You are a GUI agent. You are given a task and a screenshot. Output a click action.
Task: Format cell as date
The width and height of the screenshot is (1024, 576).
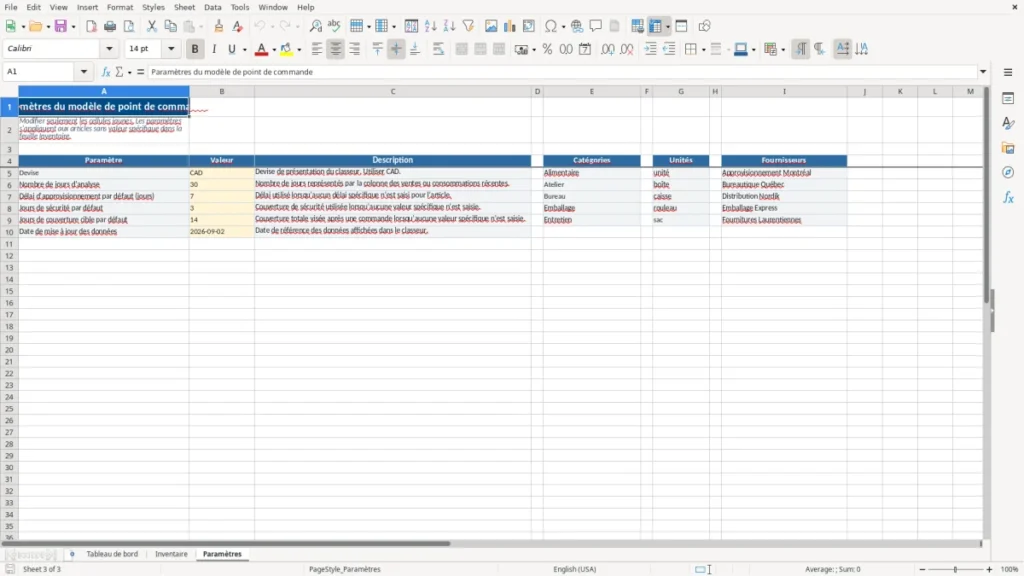click(x=585, y=49)
